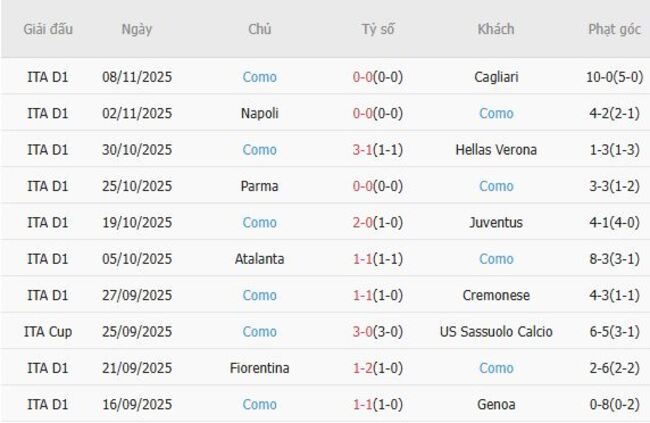Screen dimensions: 650x423
Task: Click the "Phạt góc" column header
Action: [x=614, y=29]
